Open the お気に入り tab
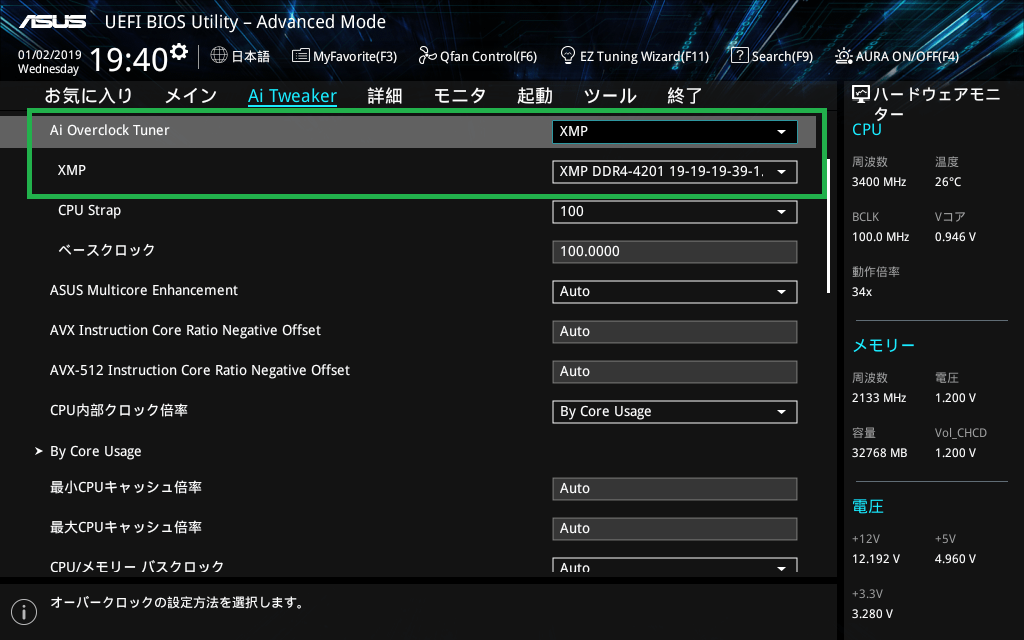The image size is (1024, 640). 89,96
